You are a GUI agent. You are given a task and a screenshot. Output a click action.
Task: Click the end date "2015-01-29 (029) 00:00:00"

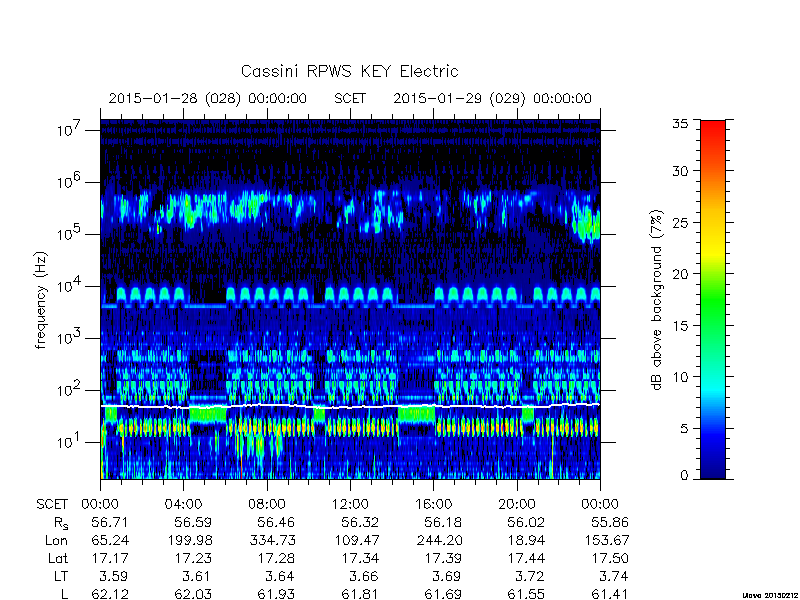click(x=492, y=98)
